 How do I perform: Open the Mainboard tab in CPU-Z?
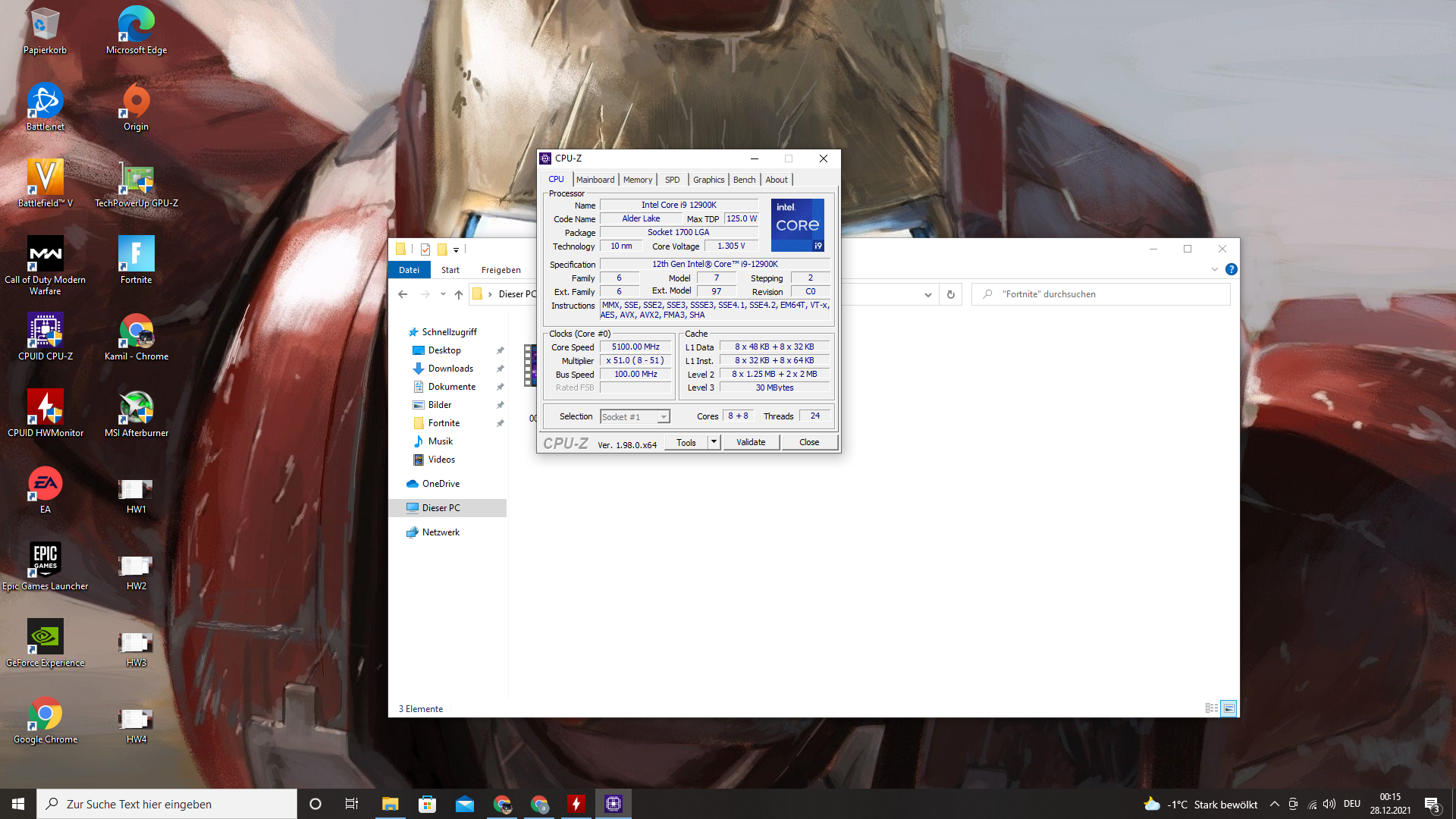tap(595, 180)
